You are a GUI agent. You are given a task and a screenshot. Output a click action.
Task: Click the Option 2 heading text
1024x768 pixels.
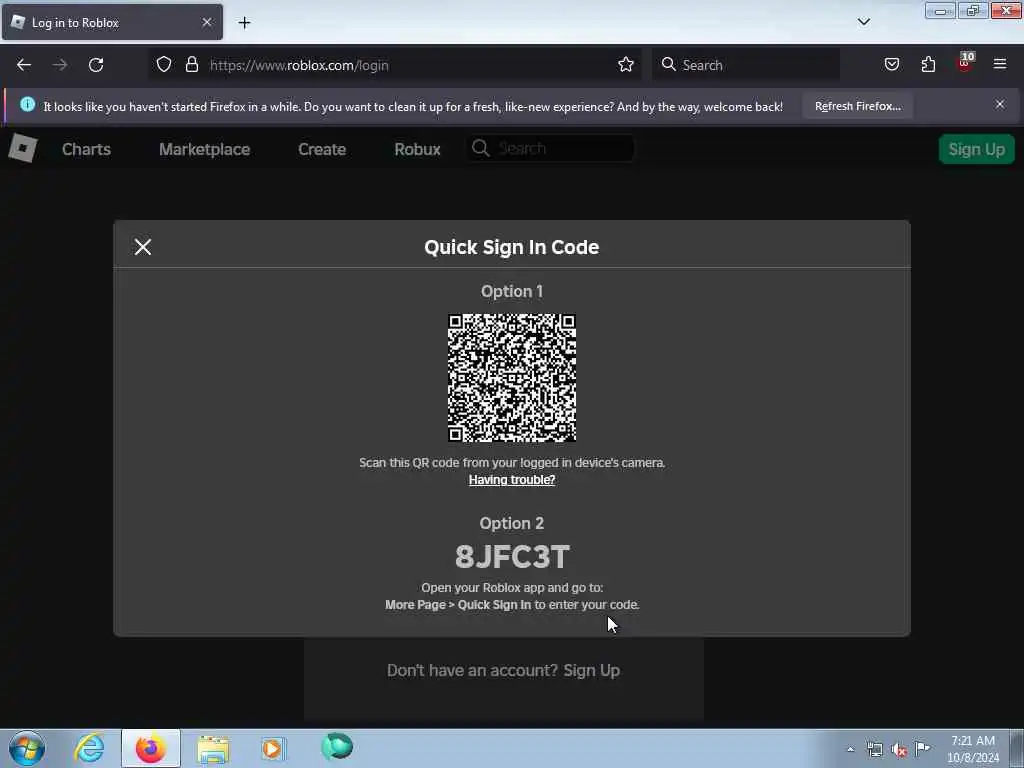(512, 523)
